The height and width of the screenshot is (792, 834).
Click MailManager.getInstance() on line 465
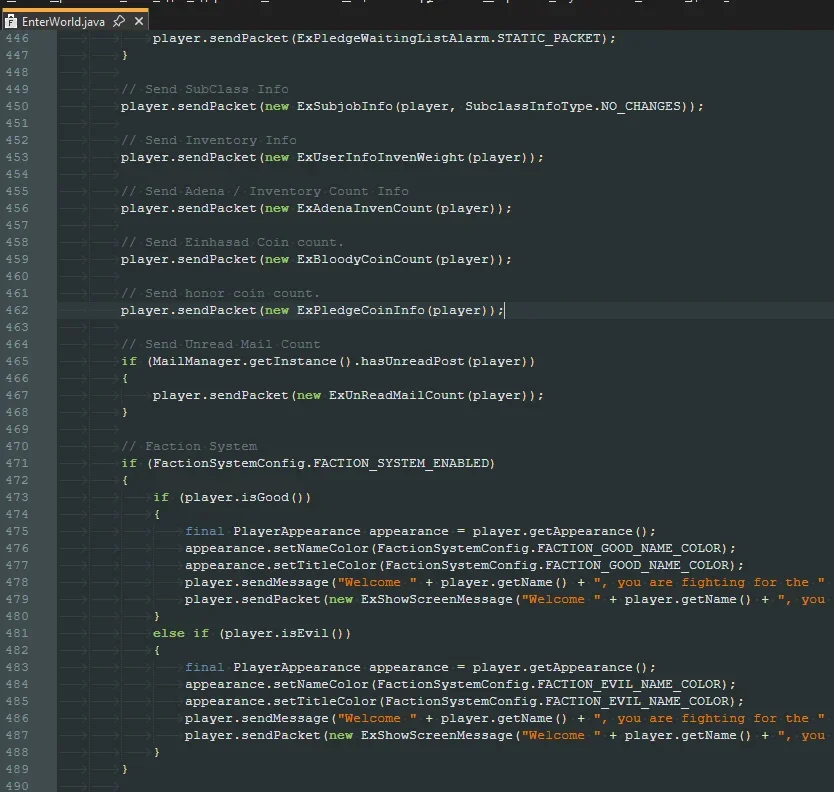pyautogui.click(x=252, y=362)
